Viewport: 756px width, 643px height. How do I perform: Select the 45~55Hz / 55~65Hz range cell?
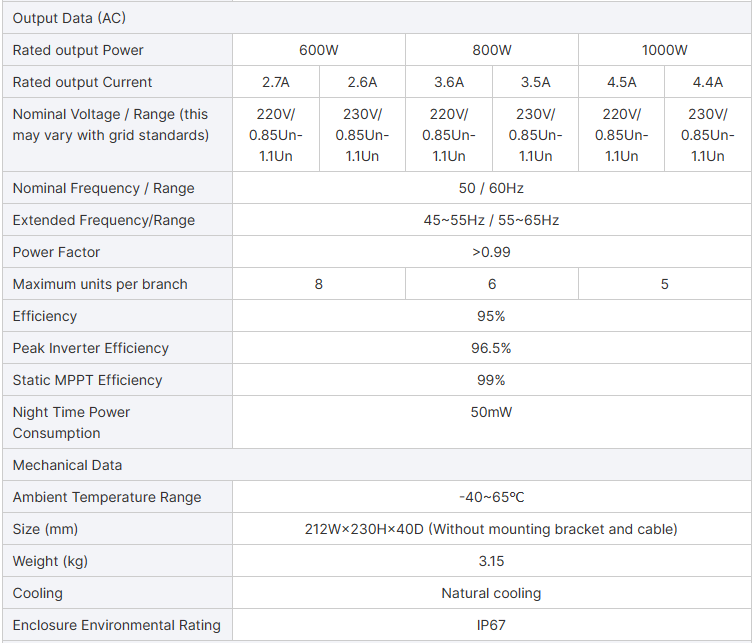(491, 220)
